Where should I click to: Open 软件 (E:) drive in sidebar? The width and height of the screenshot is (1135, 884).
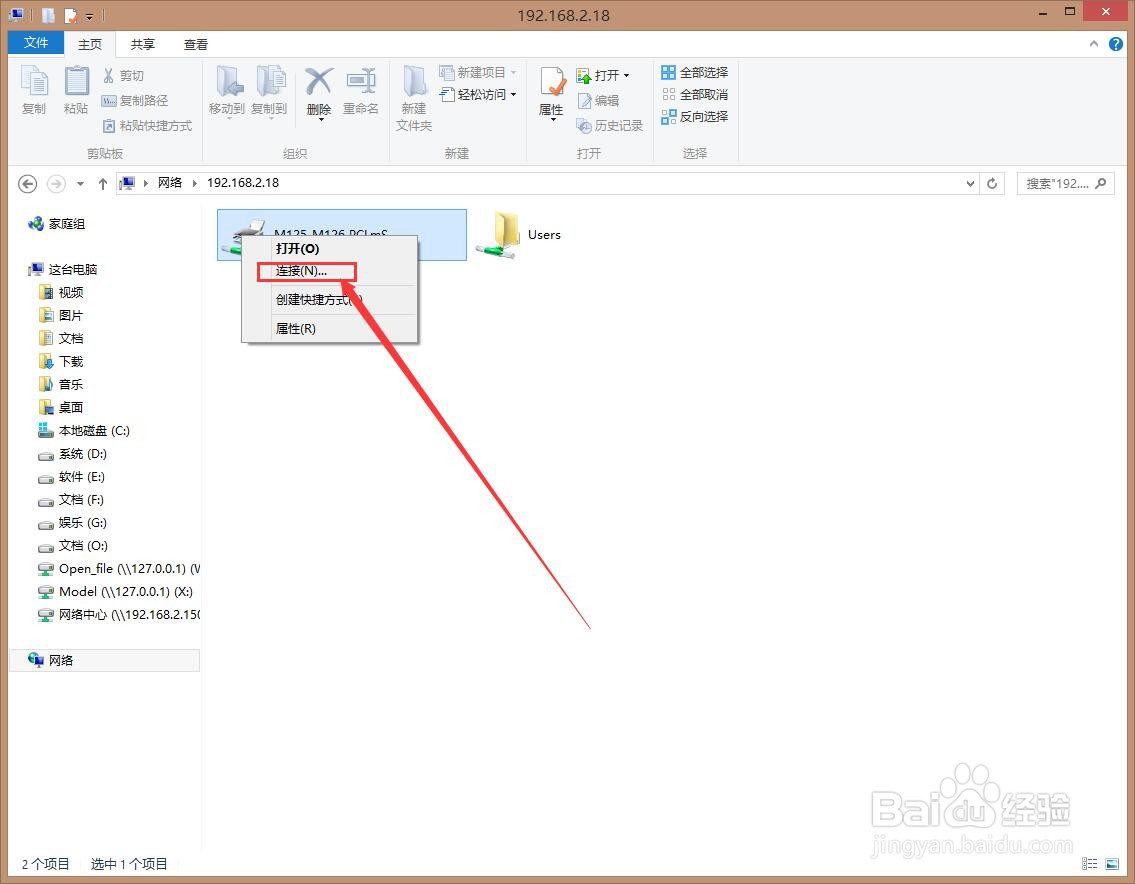point(72,477)
